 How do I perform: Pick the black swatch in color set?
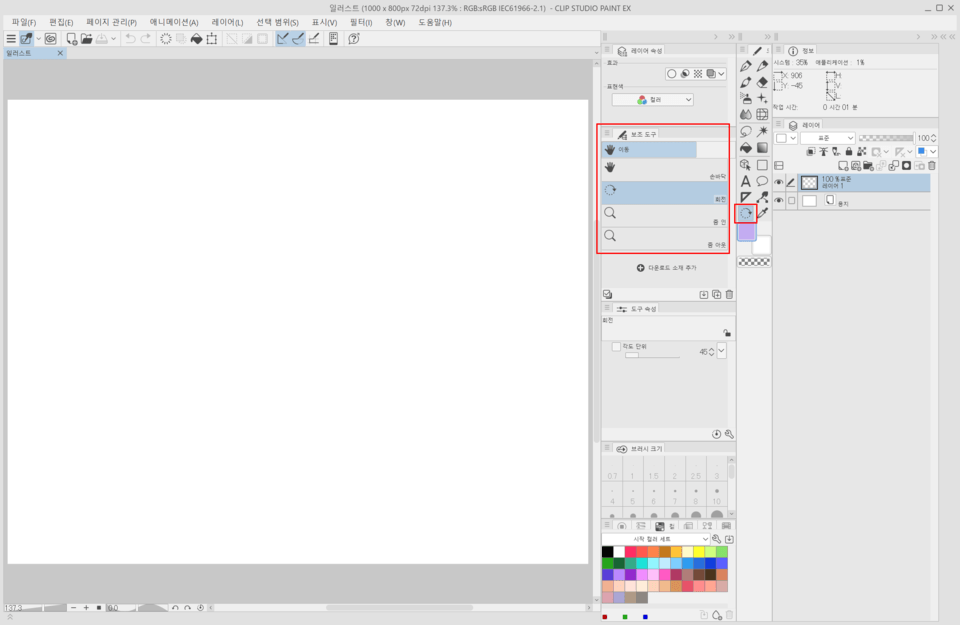[607, 552]
